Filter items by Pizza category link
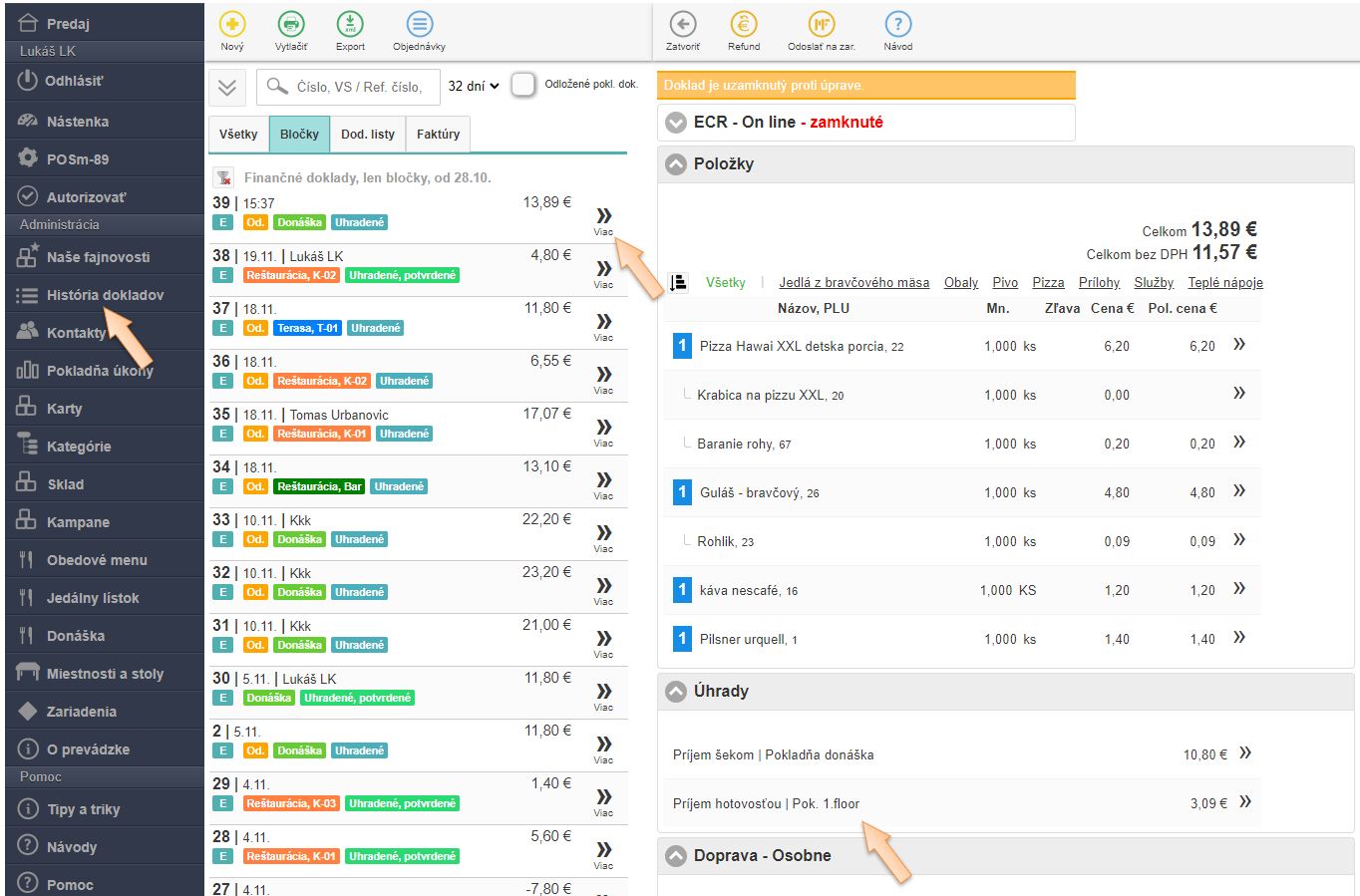The width and height of the screenshot is (1360, 896). [1047, 283]
